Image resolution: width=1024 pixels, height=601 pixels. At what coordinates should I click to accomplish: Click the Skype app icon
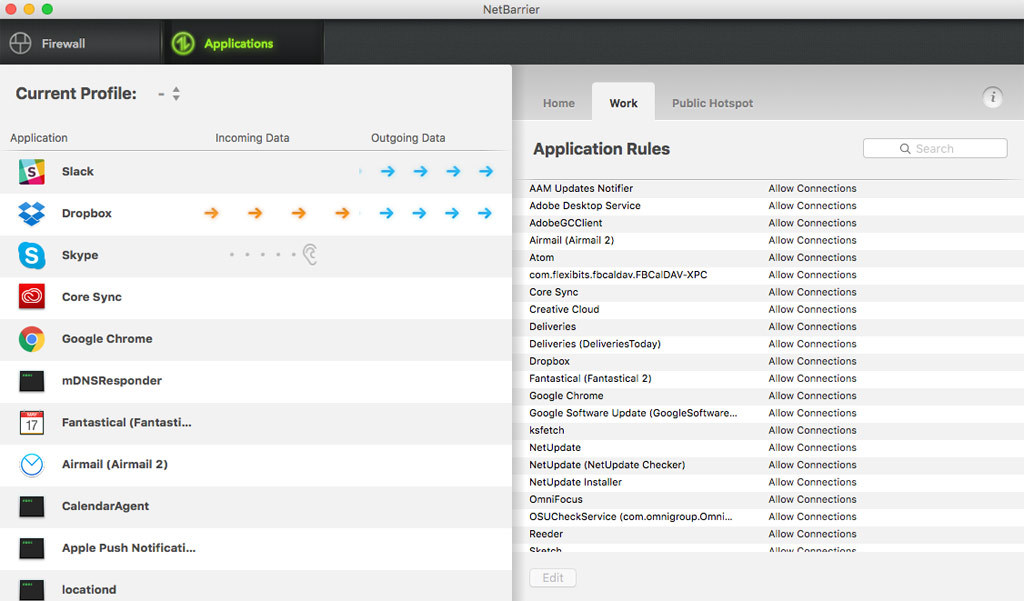coord(31,255)
